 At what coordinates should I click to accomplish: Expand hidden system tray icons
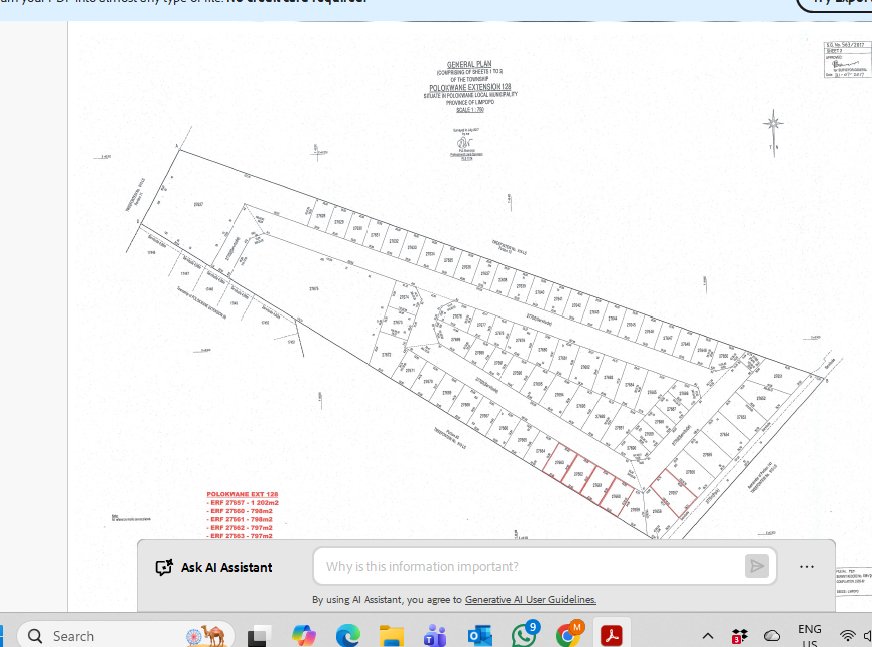pos(708,635)
